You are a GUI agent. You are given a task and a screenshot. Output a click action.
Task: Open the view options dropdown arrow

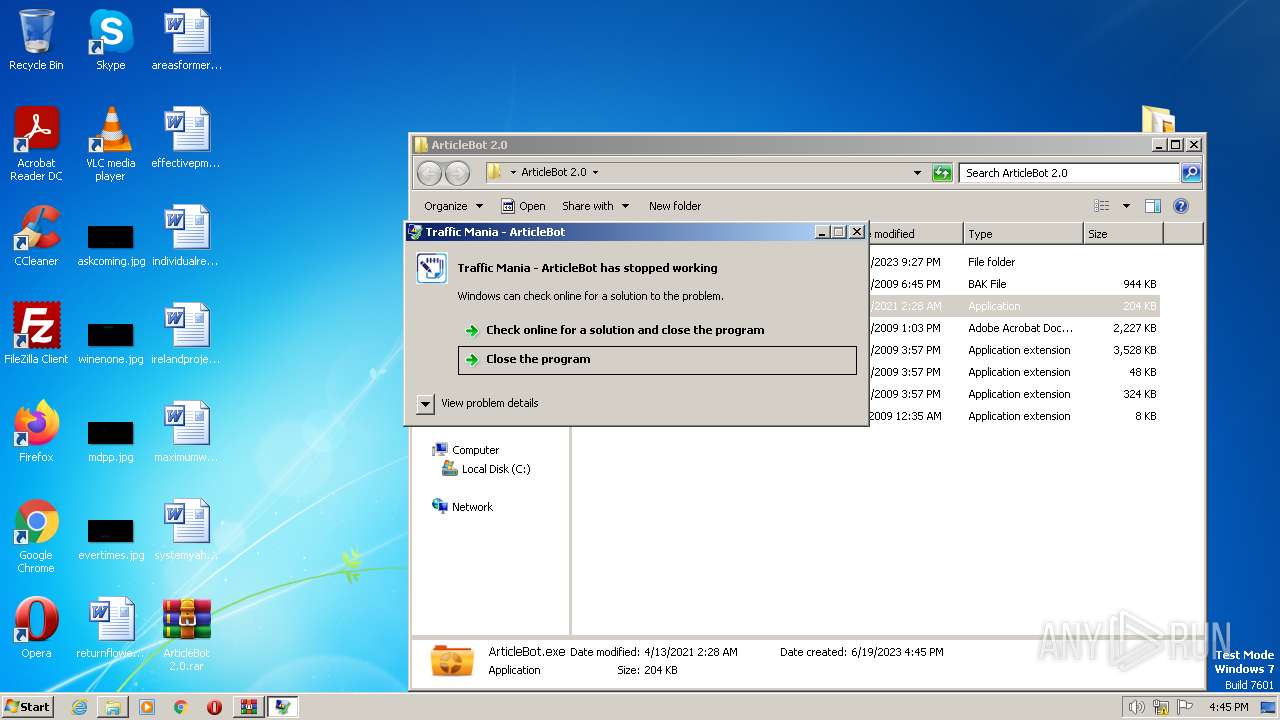click(x=1126, y=206)
